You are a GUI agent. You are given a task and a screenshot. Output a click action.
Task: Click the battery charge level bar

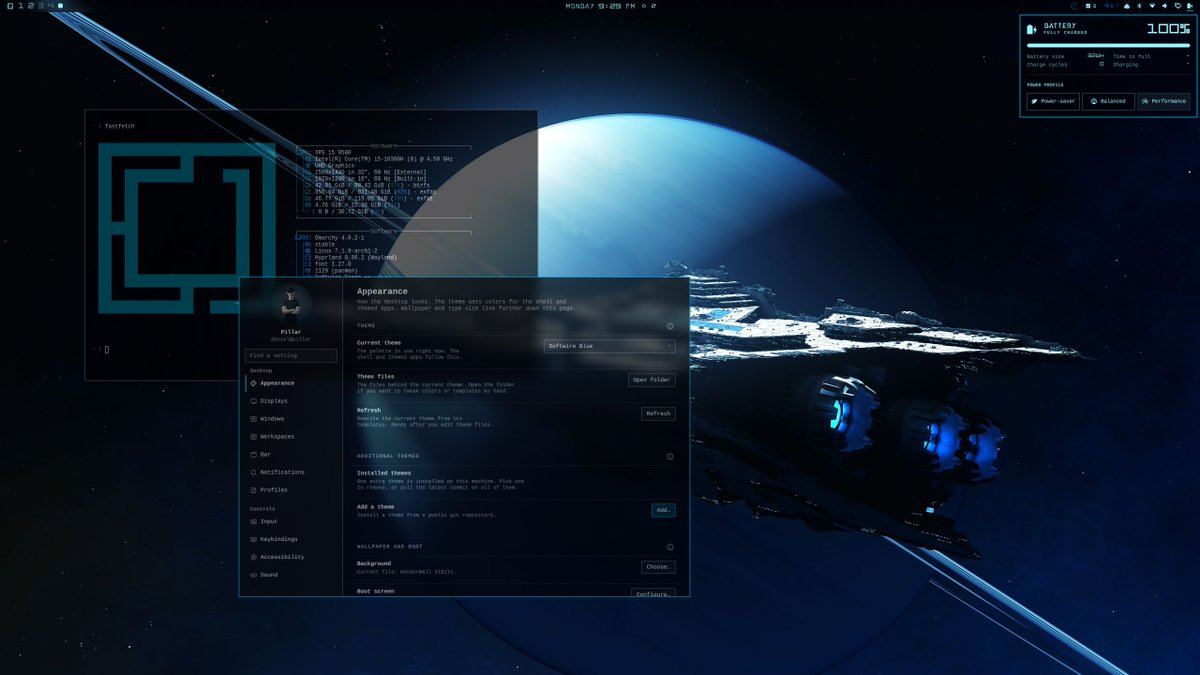tap(1108, 45)
